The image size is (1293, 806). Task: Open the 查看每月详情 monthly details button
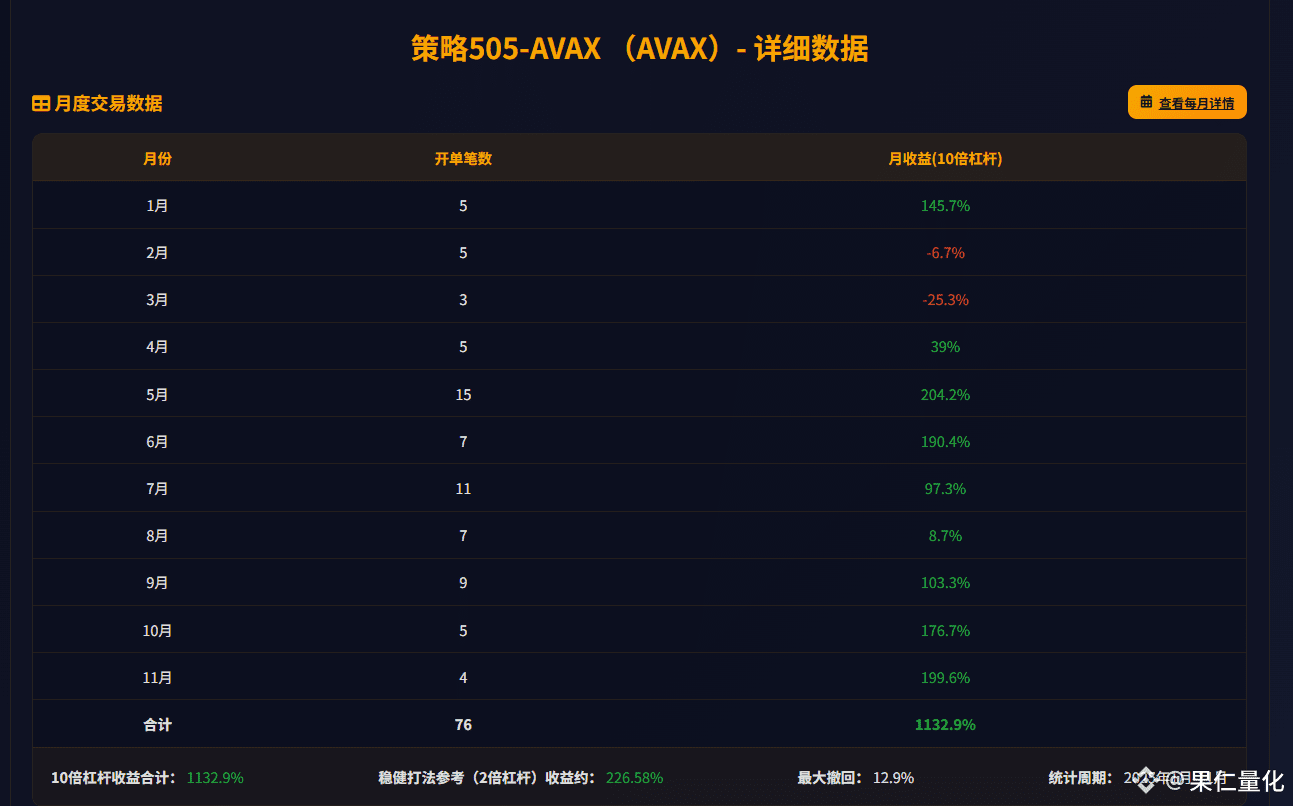(1187, 102)
